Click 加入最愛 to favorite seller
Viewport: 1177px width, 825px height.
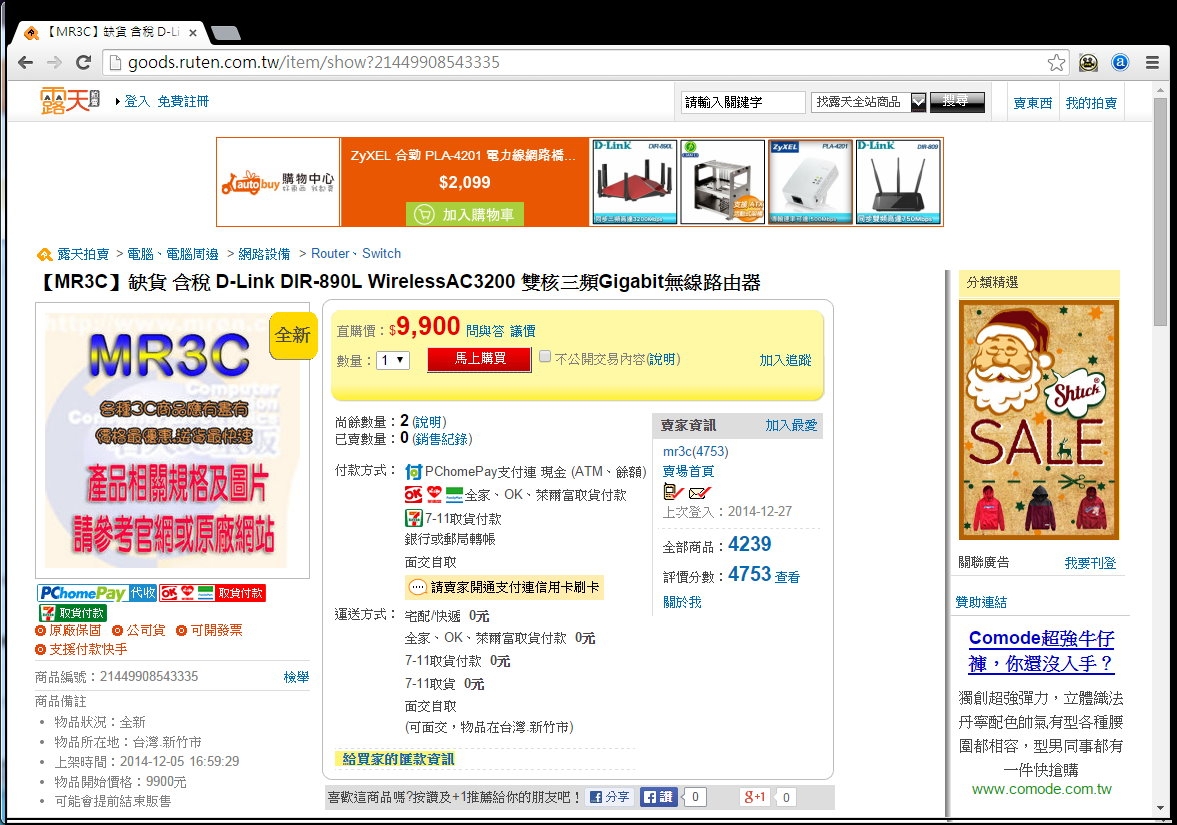791,425
